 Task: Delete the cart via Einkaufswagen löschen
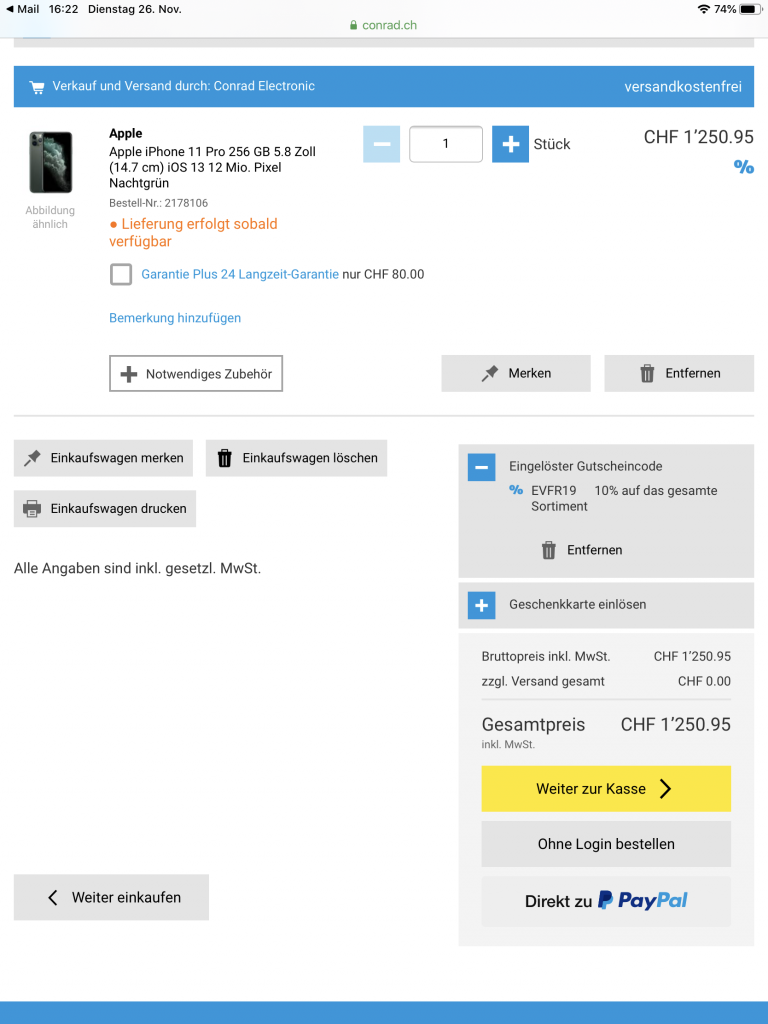(x=296, y=458)
